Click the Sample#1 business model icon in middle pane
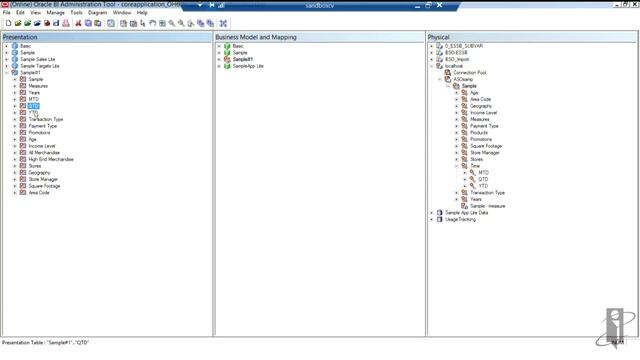The height and width of the screenshot is (360, 640). pos(227,59)
